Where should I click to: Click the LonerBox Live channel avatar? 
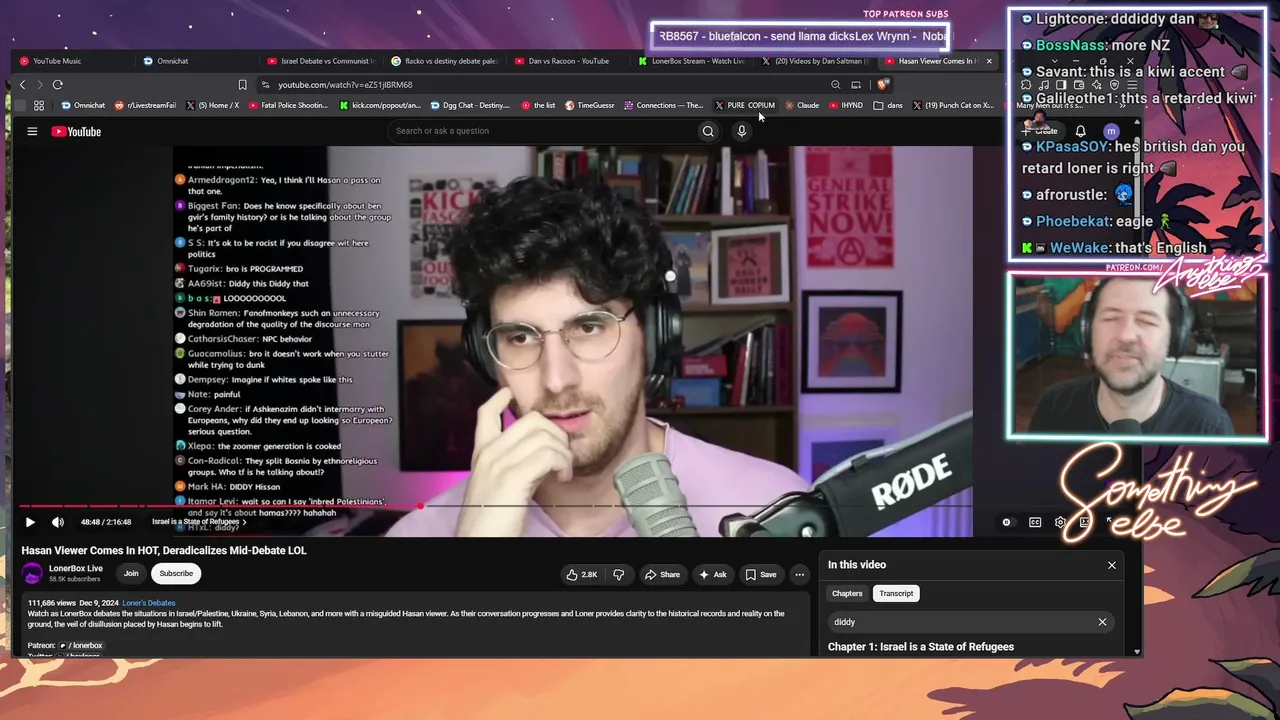click(x=33, y=573)
